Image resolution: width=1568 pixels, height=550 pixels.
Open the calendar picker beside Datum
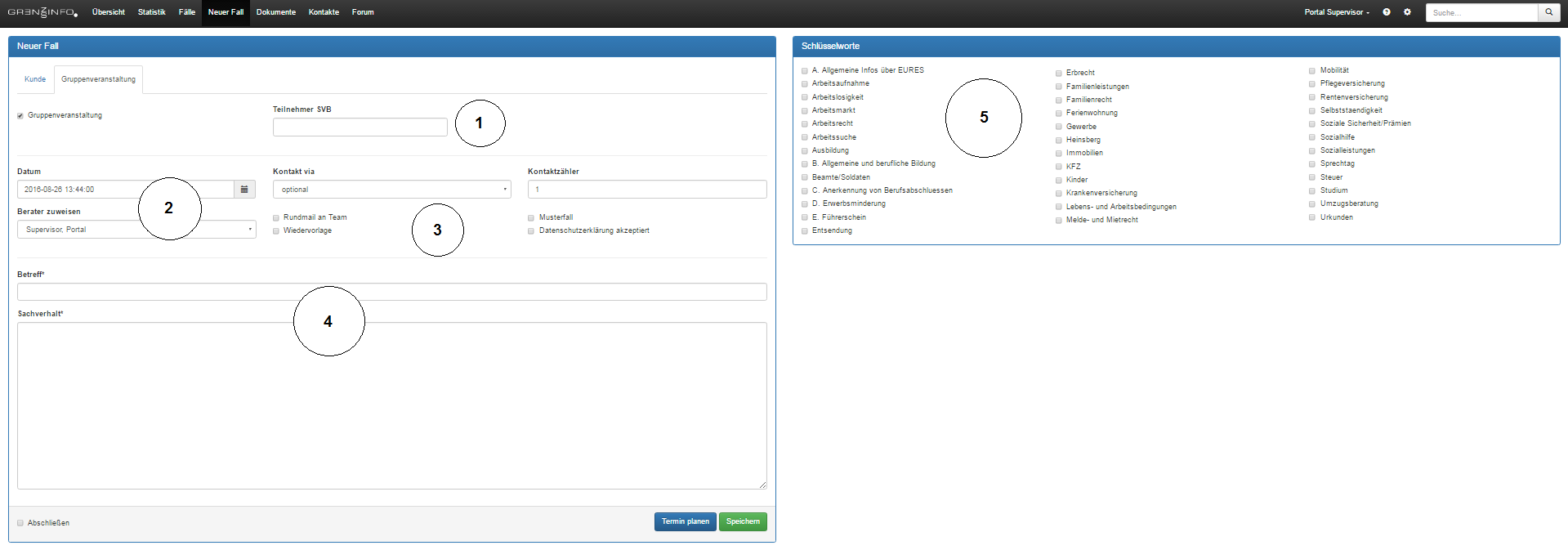(x=244, y=190)
